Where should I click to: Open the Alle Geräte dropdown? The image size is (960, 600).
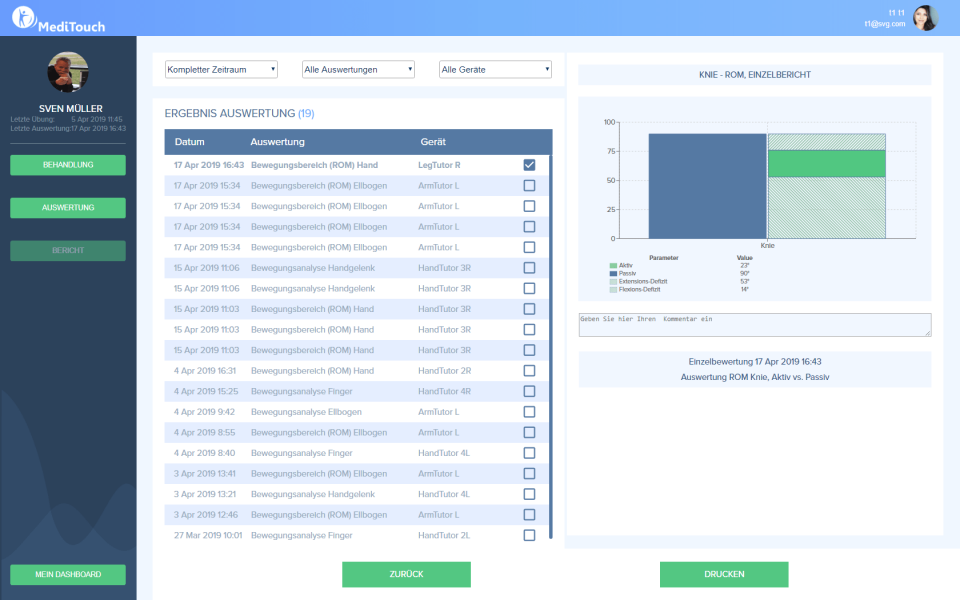[x=495, y=69]
